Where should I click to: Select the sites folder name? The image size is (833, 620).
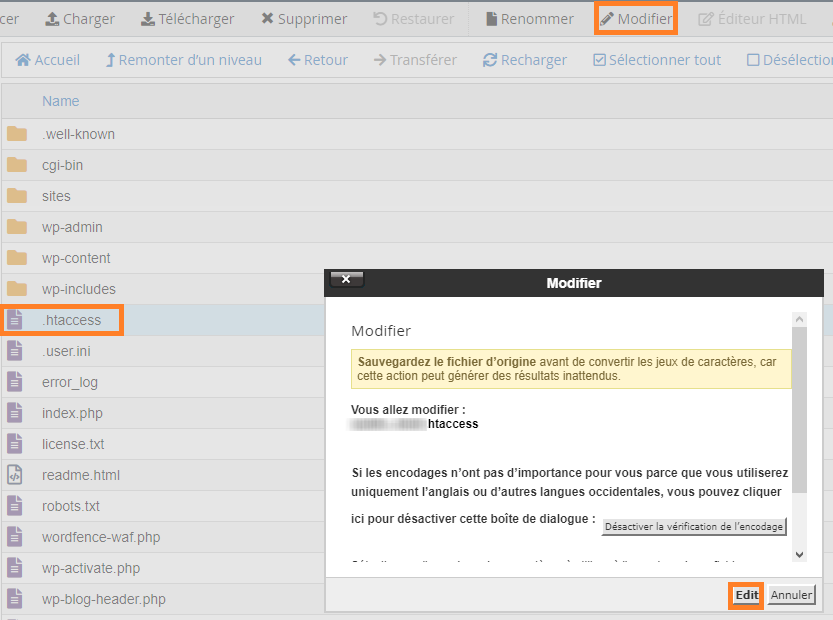[56, 196]
